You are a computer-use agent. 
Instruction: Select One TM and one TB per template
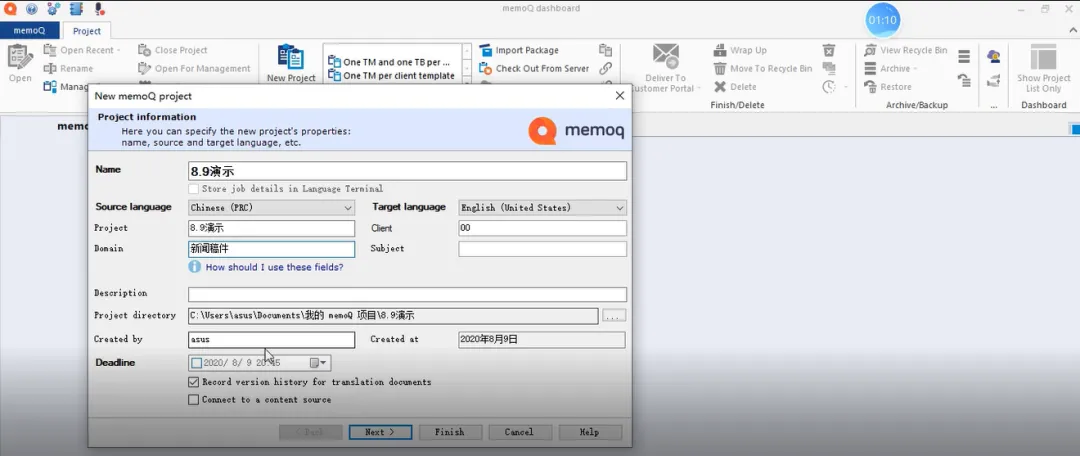click(391, 62)
